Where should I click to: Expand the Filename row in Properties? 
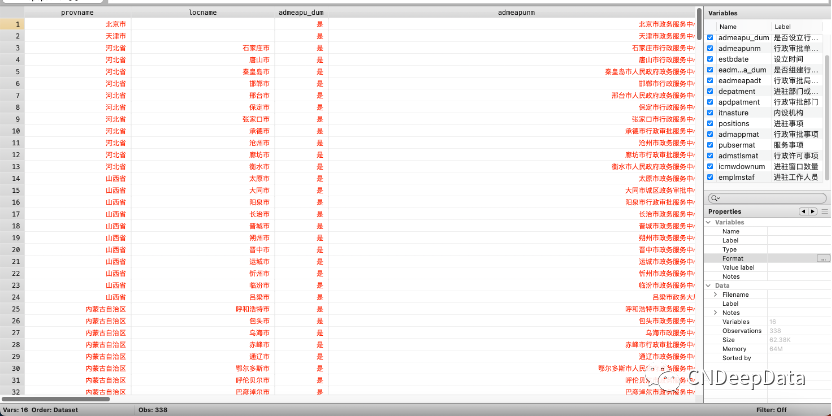point(716,294)
